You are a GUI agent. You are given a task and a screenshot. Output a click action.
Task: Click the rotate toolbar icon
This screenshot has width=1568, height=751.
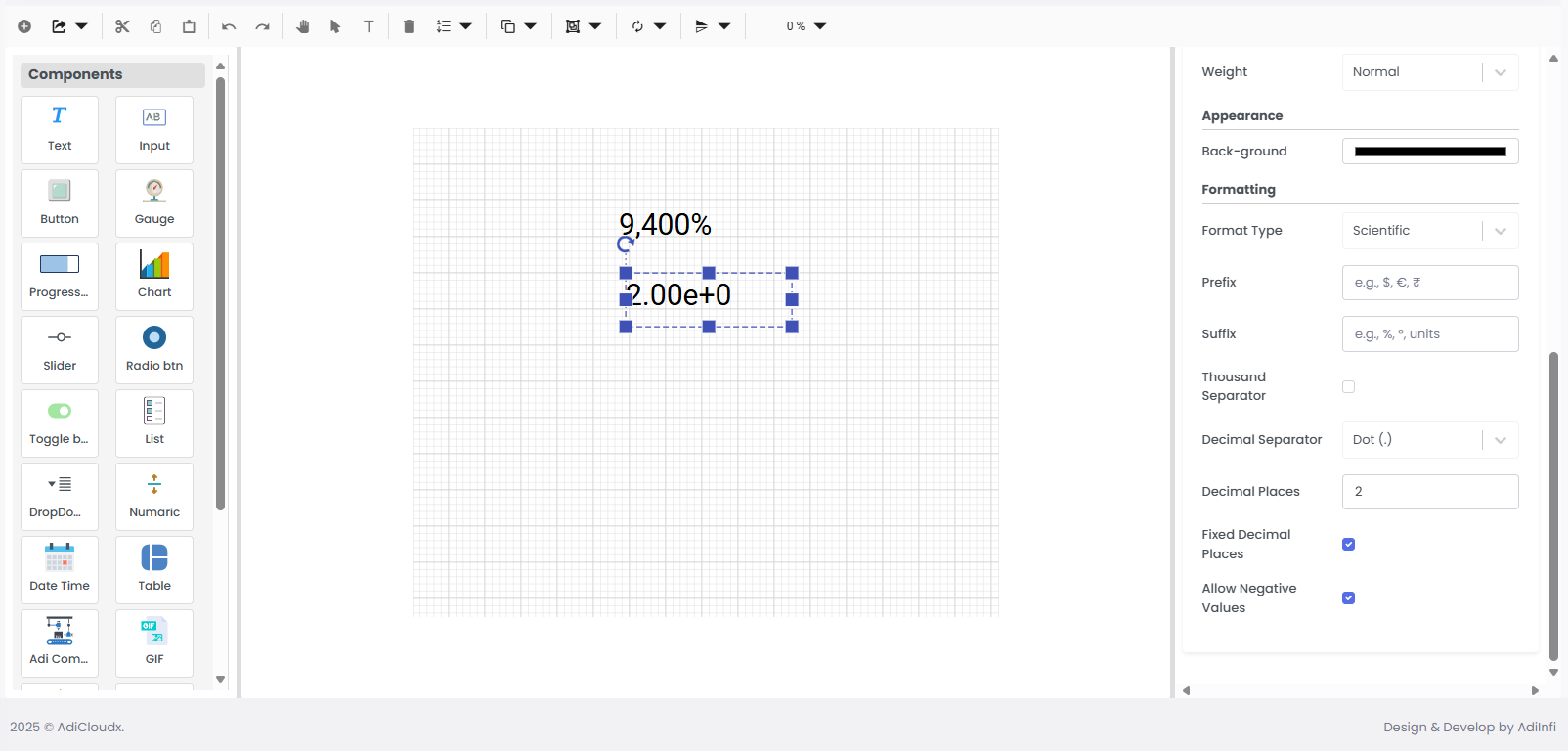636,26
